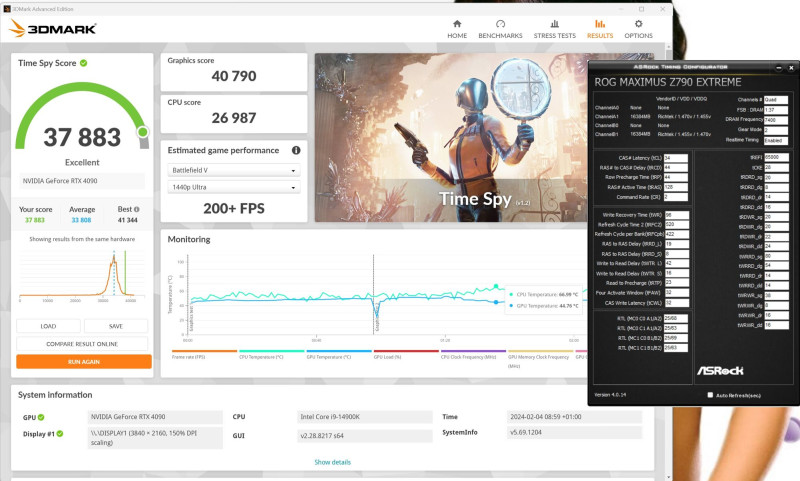Click the CPU Temperature data point on the monitoring graph
Viewport: 800px width, 481px height.
point(496,287)
